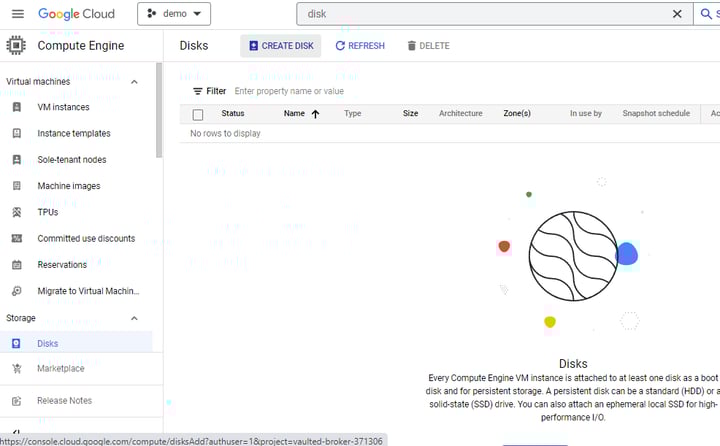Open Reservations in the sidebar

[62, 265]
